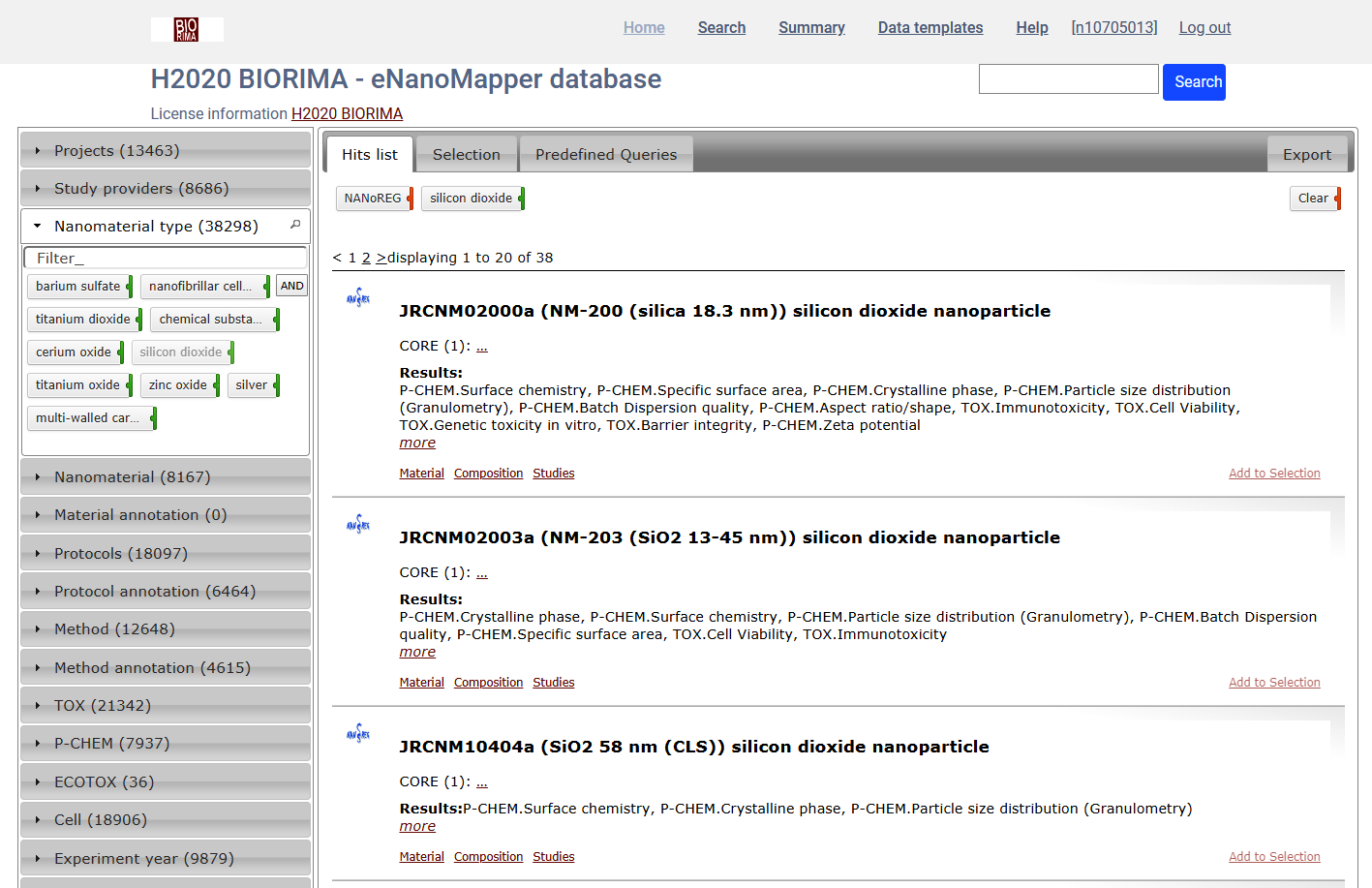Click the red marker on the Clear button
The image size is (1372, 888).
point(1337,199)
